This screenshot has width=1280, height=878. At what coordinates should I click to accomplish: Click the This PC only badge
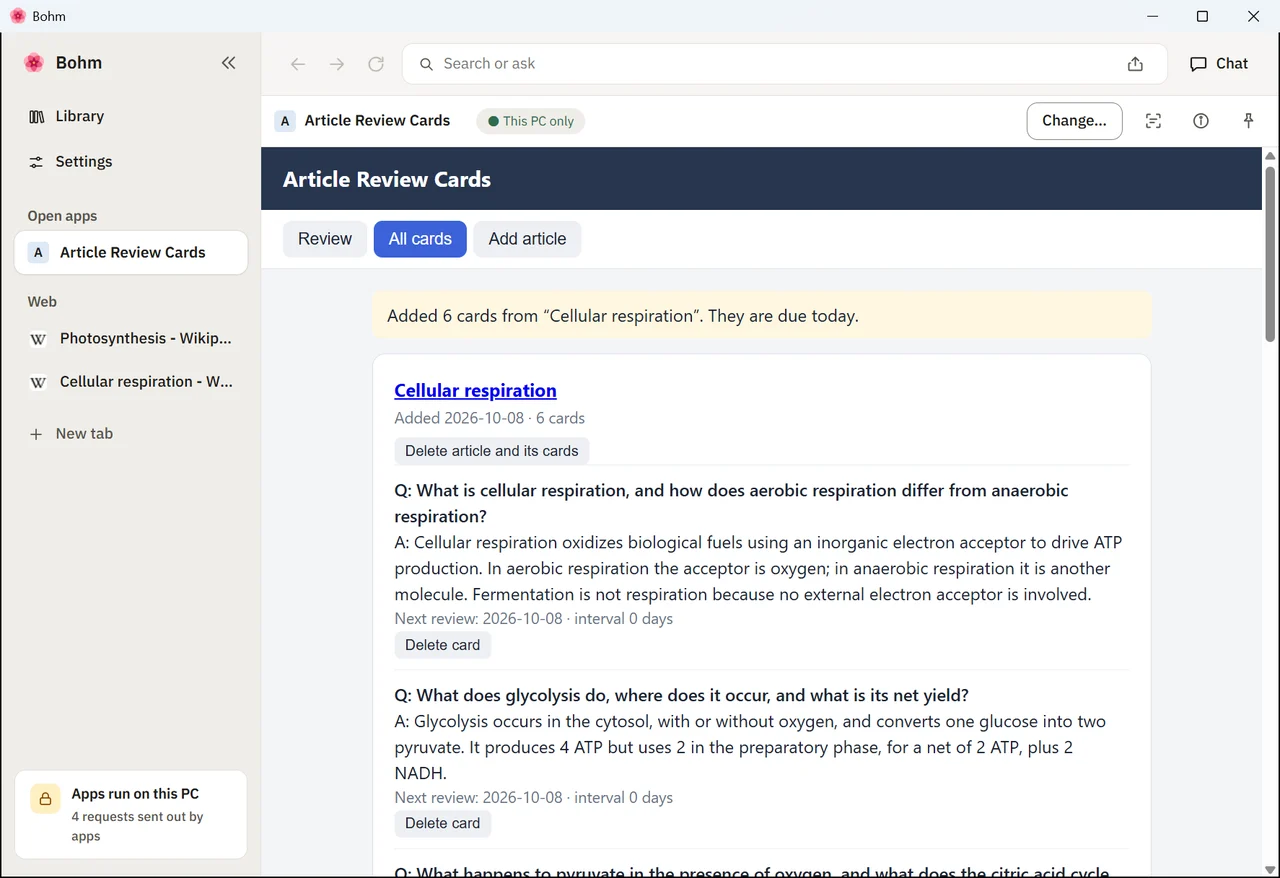pos(531,121)
